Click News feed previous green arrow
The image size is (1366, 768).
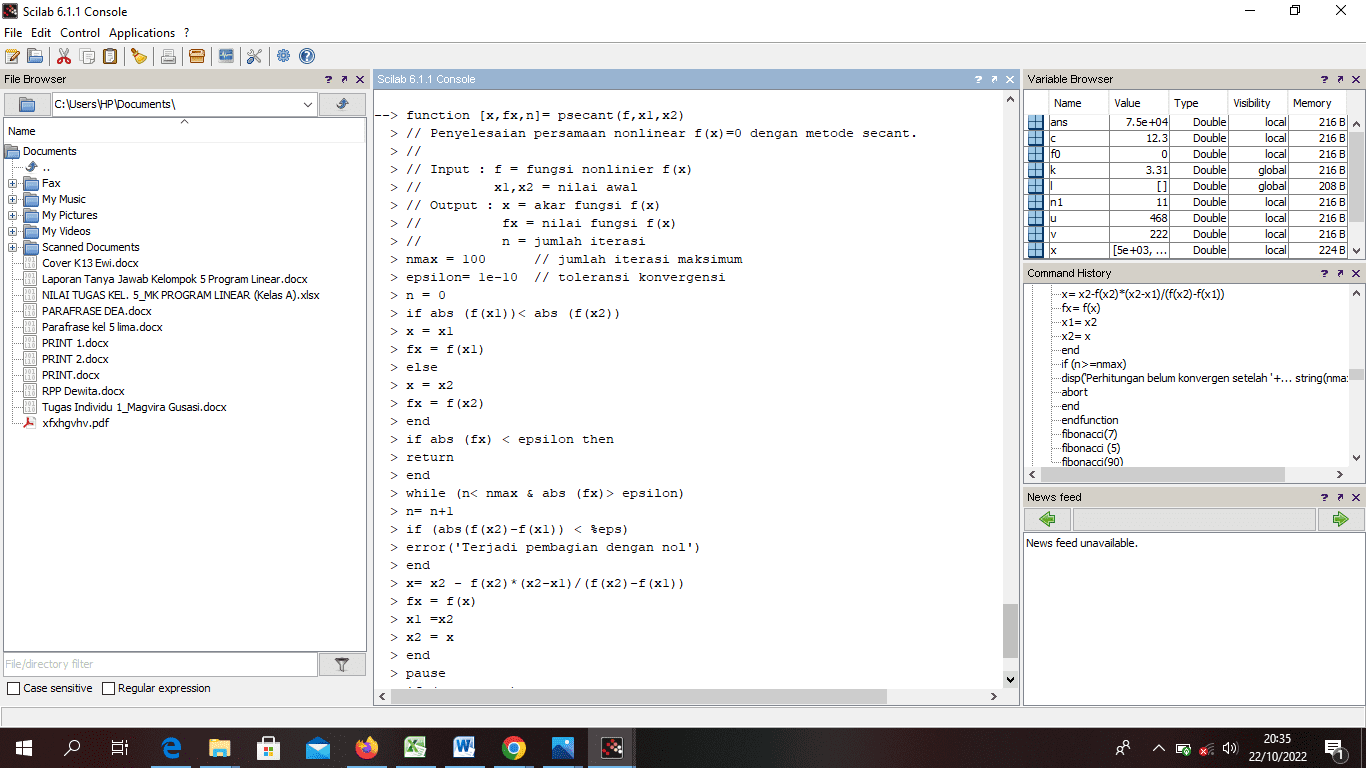pyautogui.click(x=1048, y=519)
